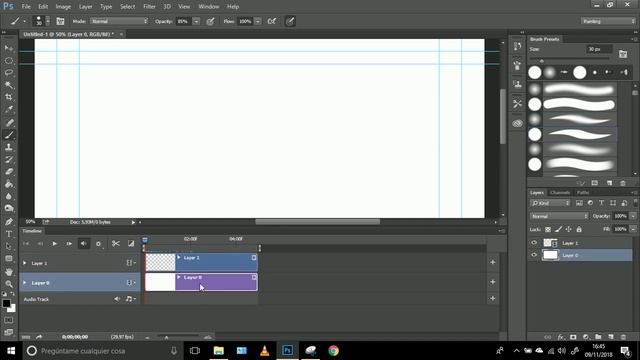Click the Layer 1 thumbnail in Layers panel
The height and width of the screenshot is (360, 640).
click(550, 243)
